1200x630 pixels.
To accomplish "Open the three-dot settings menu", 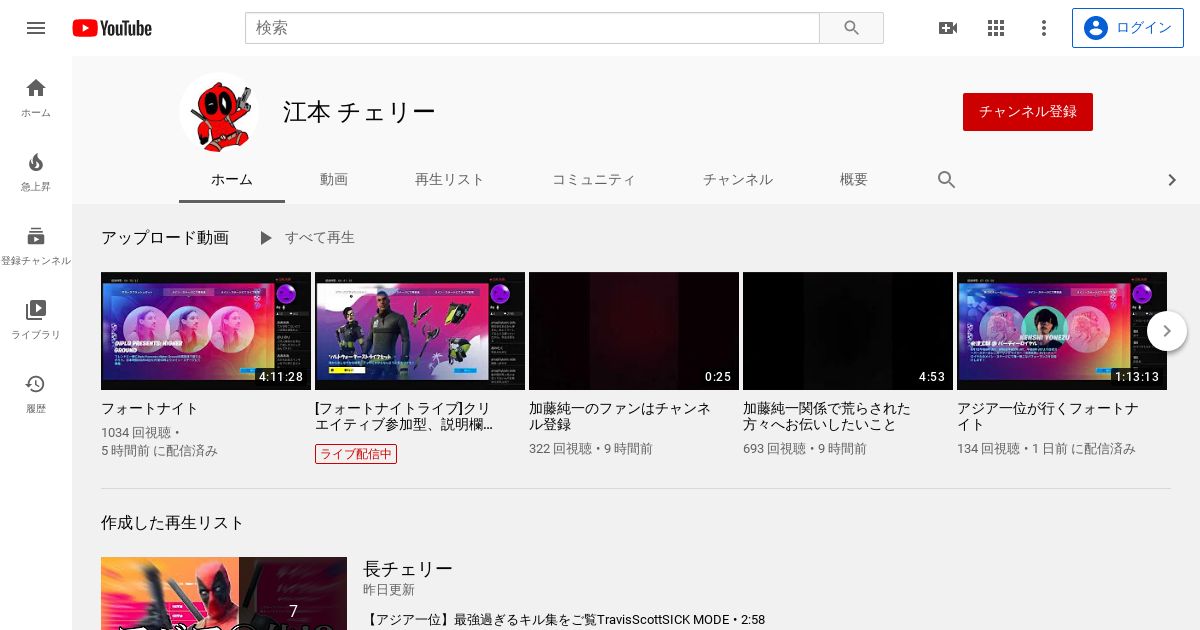I will point(1044,28).
